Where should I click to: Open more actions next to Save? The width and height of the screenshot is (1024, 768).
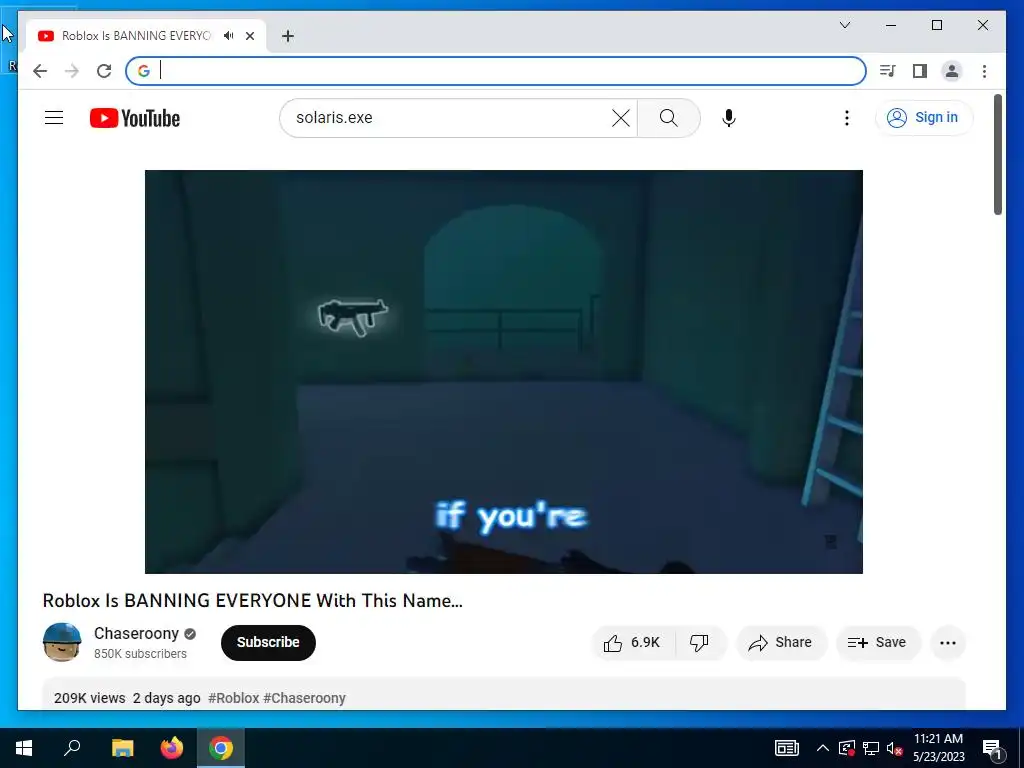click(948, 643)
